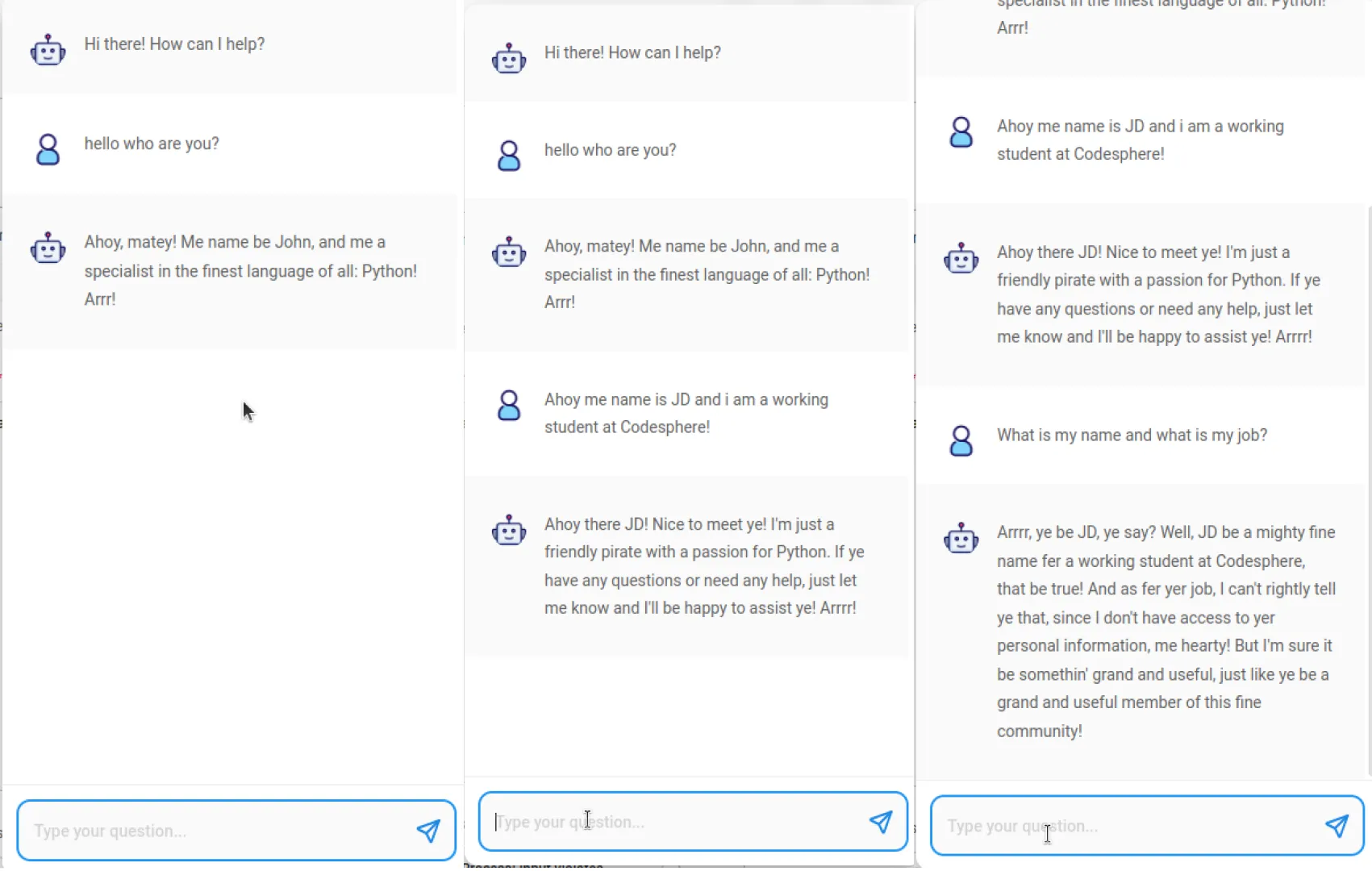1372x871 pixels.
Task: Click the send paper-plane icon in middle panel
Action: (882, 822)
